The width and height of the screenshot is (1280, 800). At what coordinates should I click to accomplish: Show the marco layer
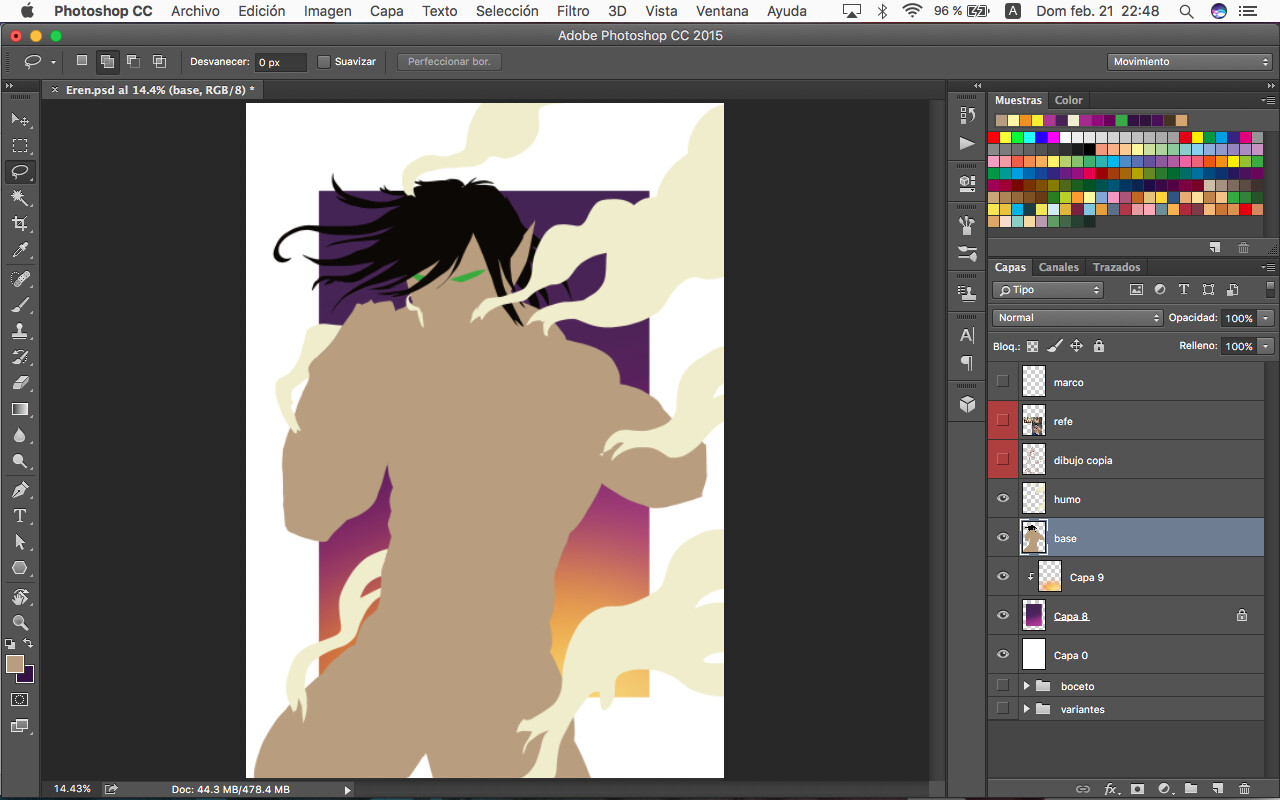point(1003,381)
